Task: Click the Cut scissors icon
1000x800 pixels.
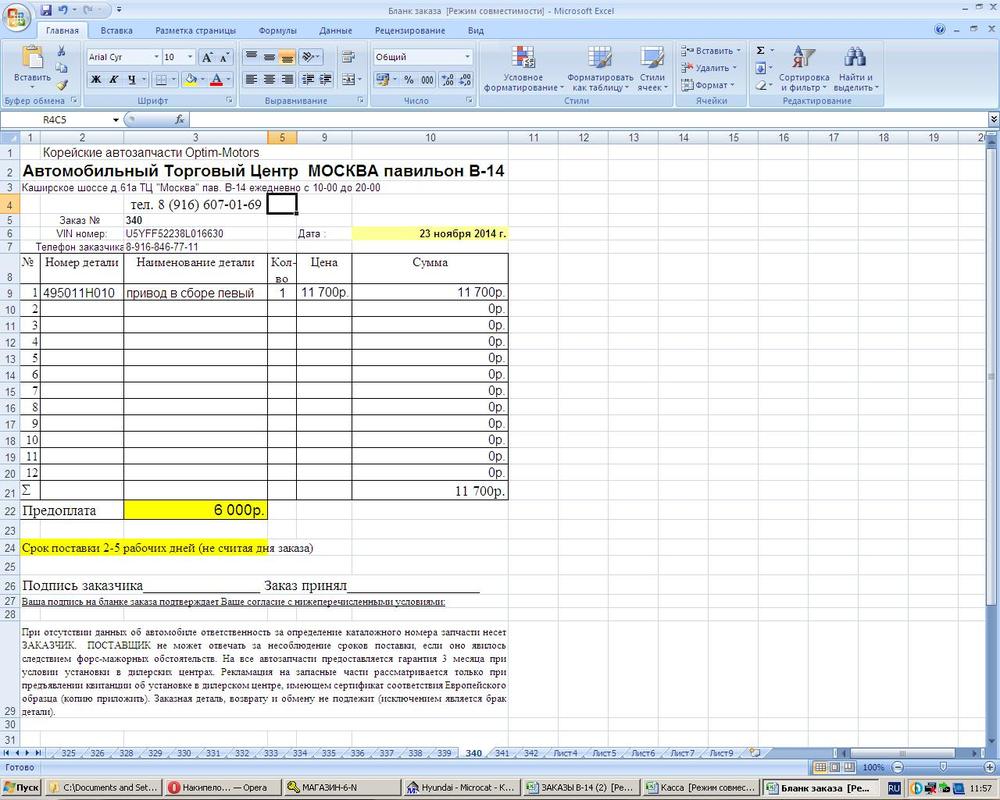Action: [x=61, y=51]
